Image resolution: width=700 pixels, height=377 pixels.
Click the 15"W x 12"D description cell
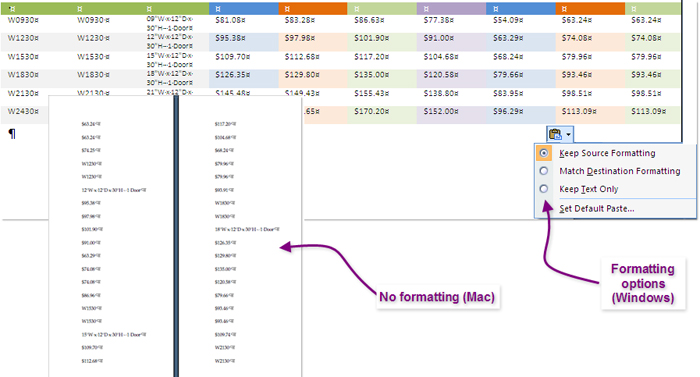pos(170,60)
